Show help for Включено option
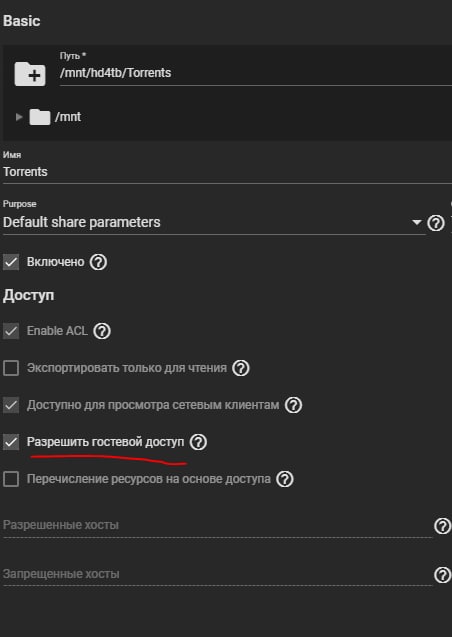The width and height of the screenshot is (452, 637). coord(98,262)
